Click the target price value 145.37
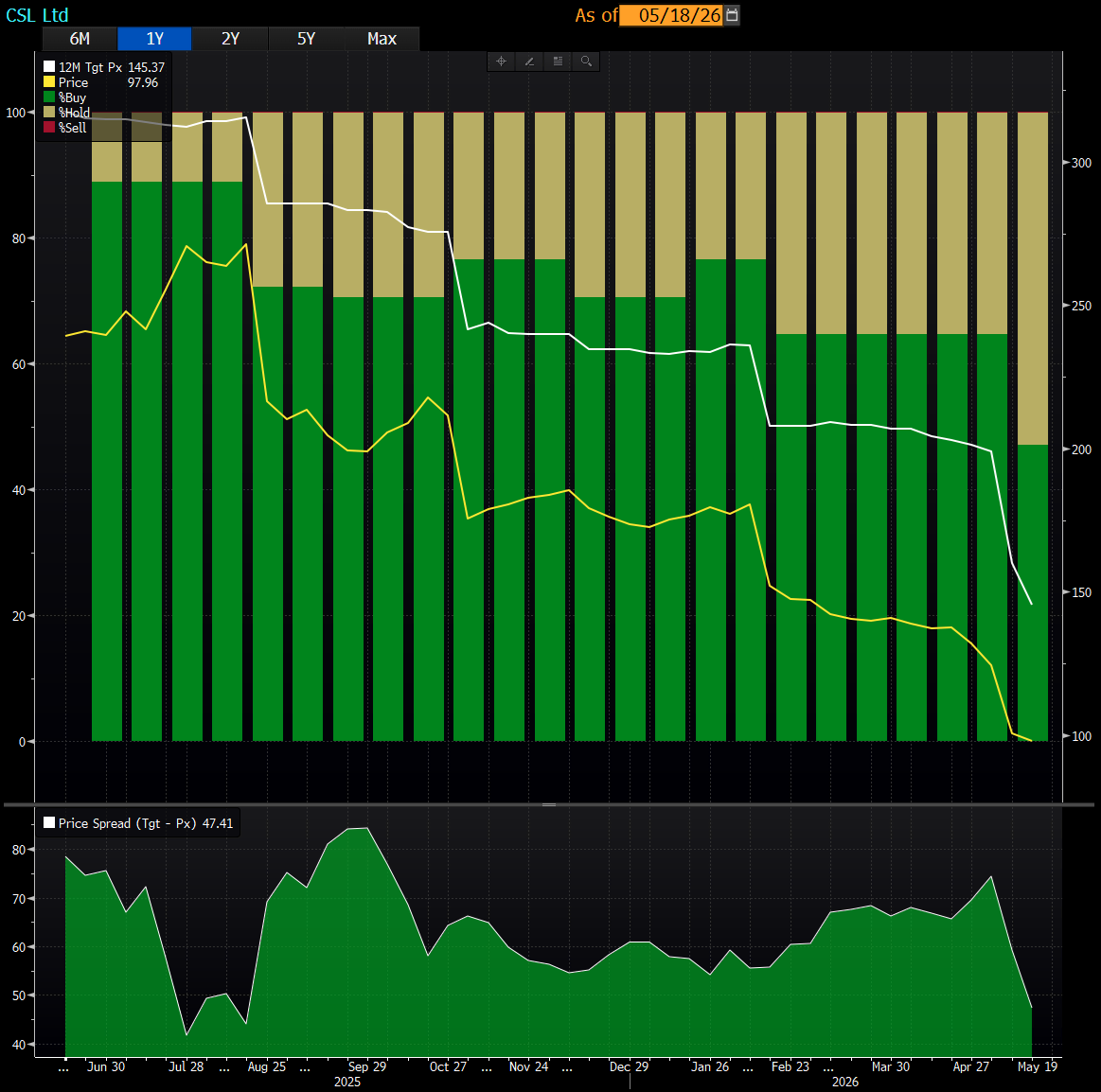The height and width of the screenshot is (1092, 1101). coord(146,67)
